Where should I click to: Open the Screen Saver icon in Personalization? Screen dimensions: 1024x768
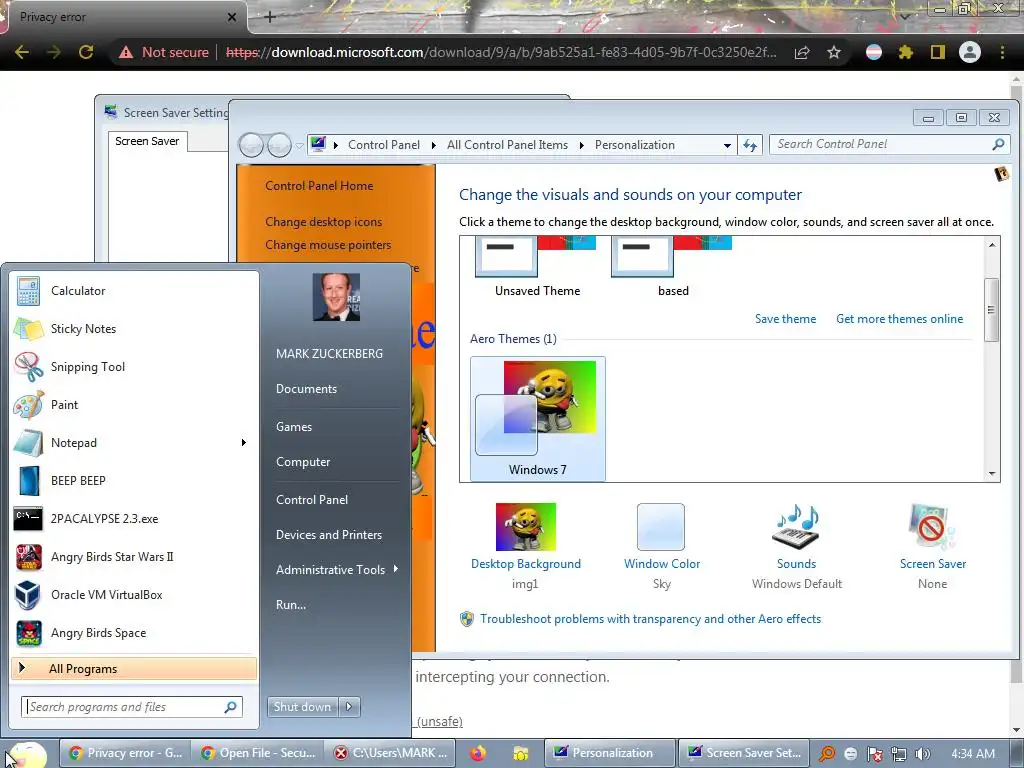coord(932,527)
